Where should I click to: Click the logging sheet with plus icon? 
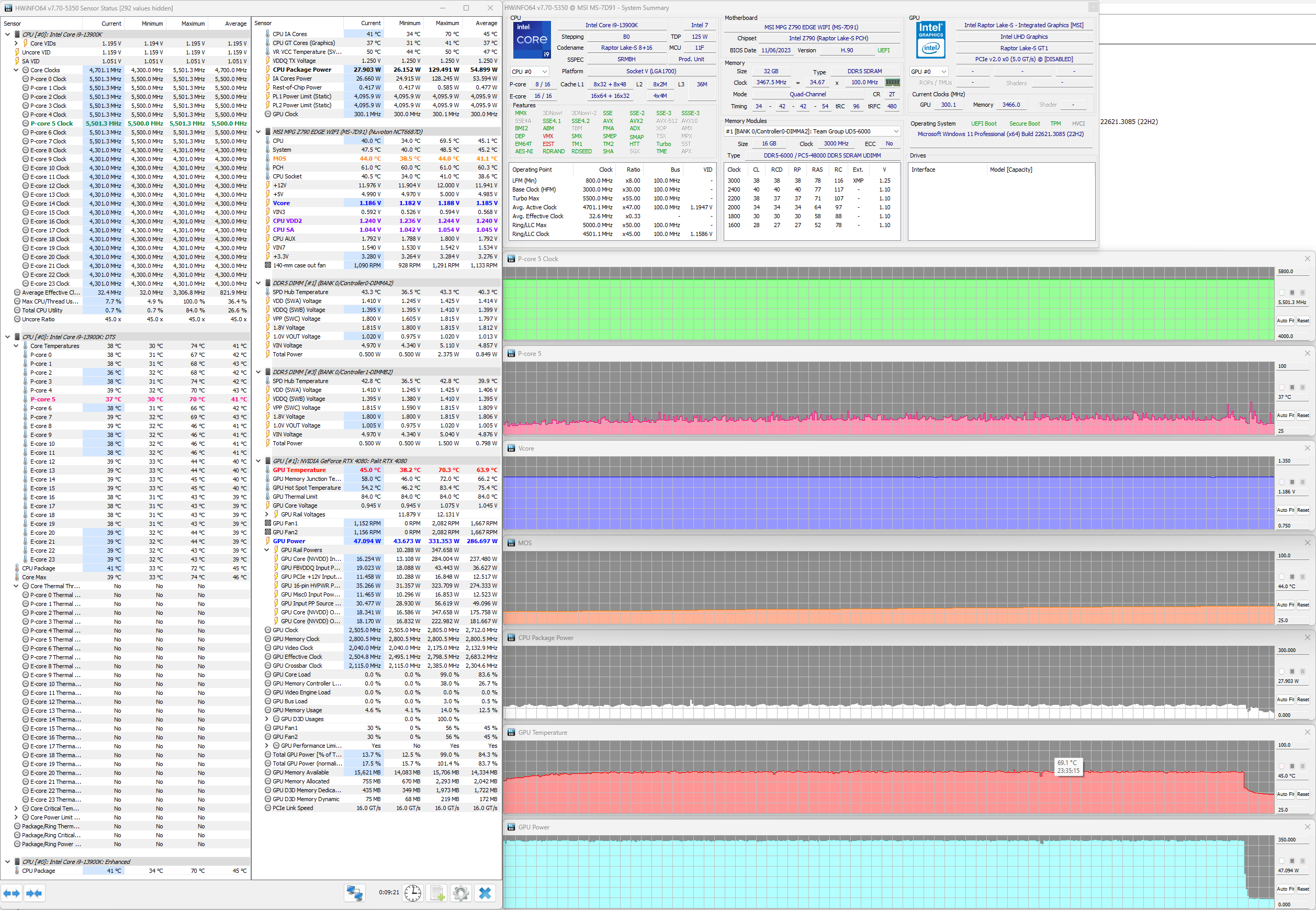(437, 893)
